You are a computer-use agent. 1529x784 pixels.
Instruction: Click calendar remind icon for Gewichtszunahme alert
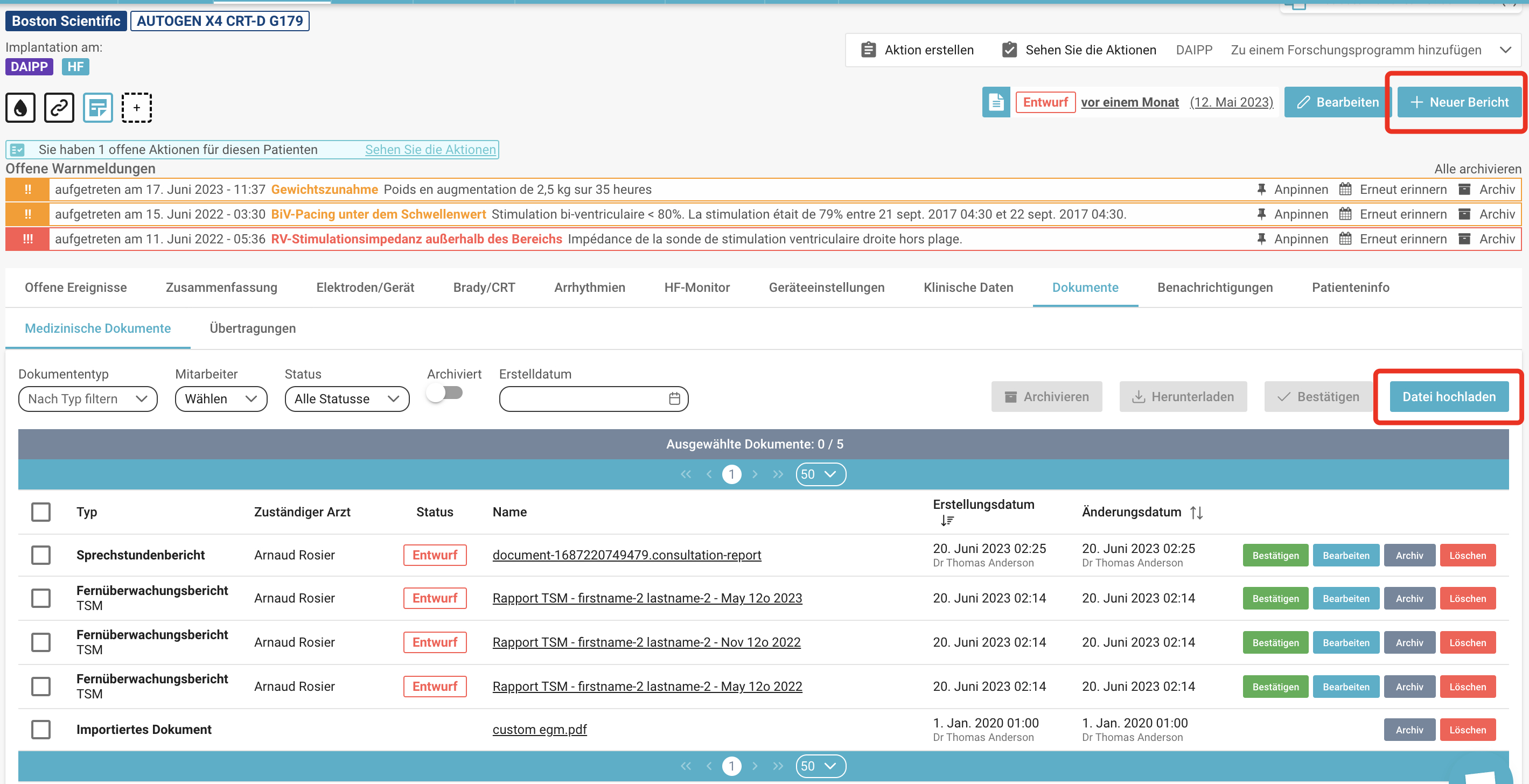1345,190
